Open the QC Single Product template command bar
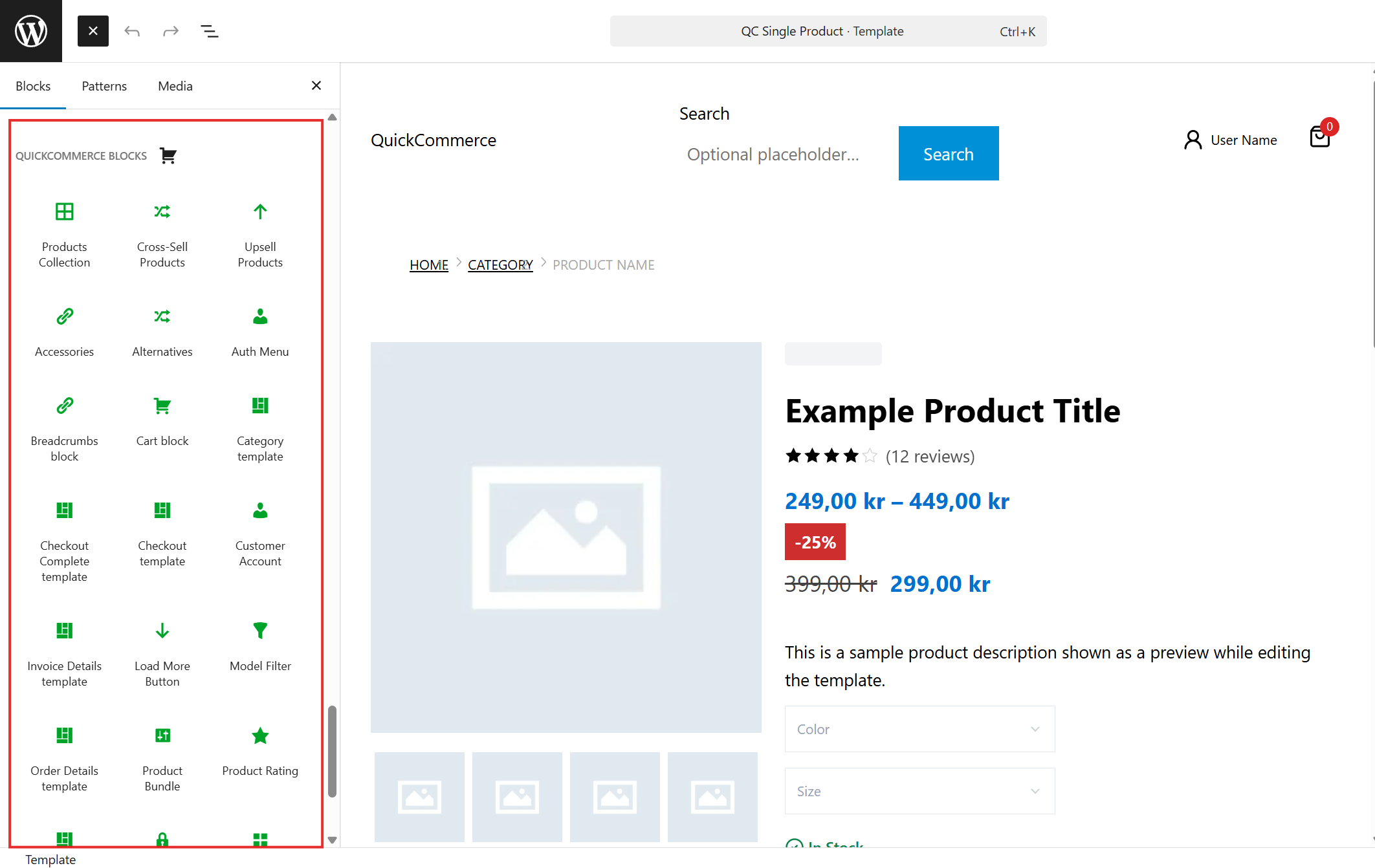Screen dimensions: 1375x868 (828, 31)
